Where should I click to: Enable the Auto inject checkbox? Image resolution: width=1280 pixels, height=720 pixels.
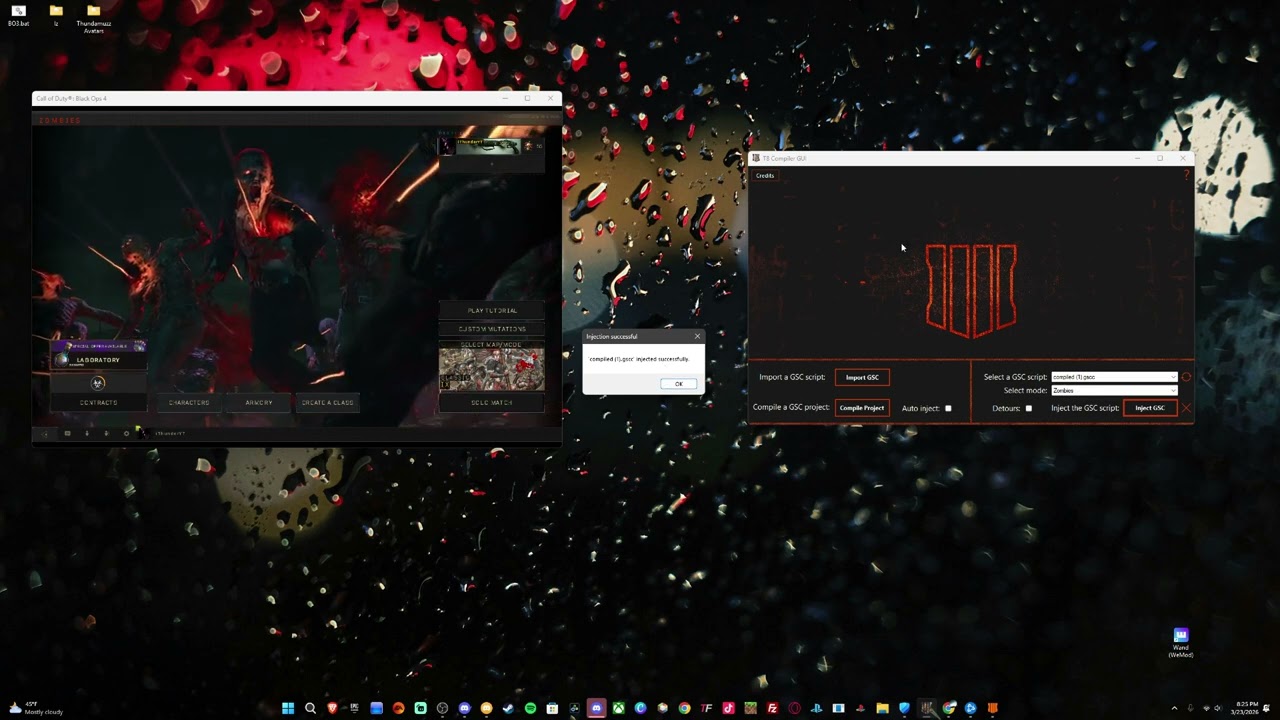[x=948, y=408]
